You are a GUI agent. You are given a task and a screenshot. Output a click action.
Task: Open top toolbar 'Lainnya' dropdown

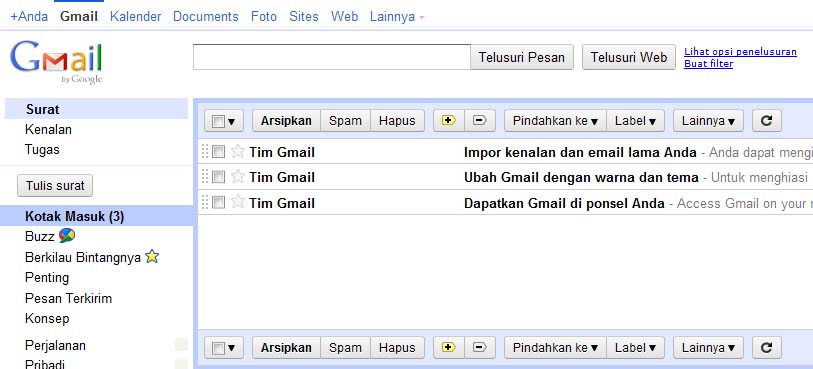pyautogui.click(x=708, y=121)
